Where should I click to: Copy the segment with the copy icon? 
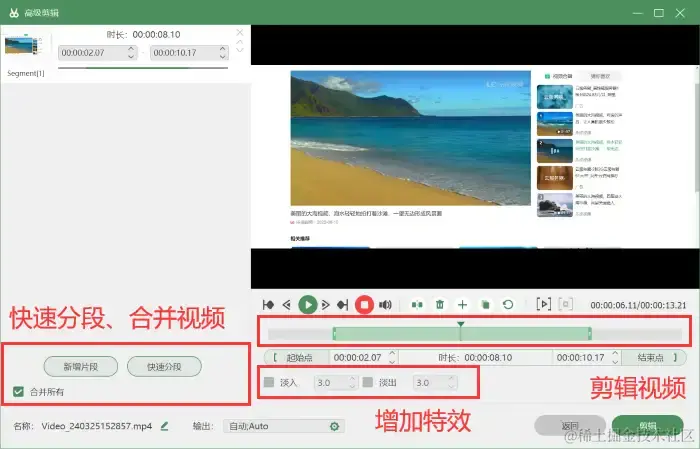tap(485, 305)
